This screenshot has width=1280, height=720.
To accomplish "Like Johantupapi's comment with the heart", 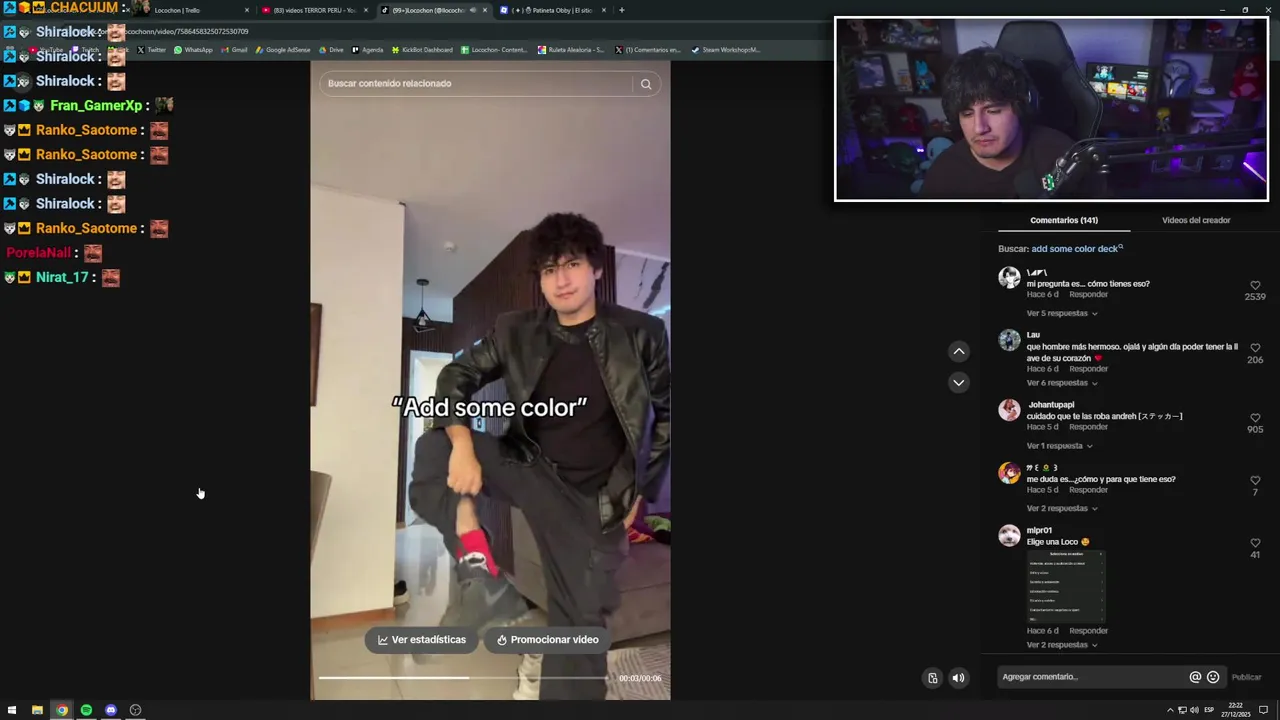I will coord(1255,418).
